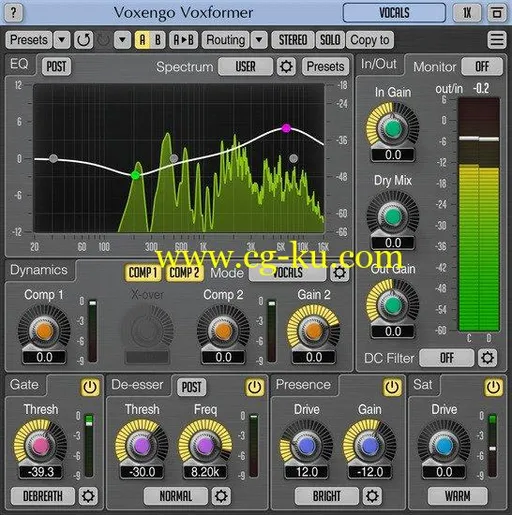Image resolution: width=512 pixels, height=515 pixels.
Task: Select the green EQ band point
Action: tap(135, 175)
